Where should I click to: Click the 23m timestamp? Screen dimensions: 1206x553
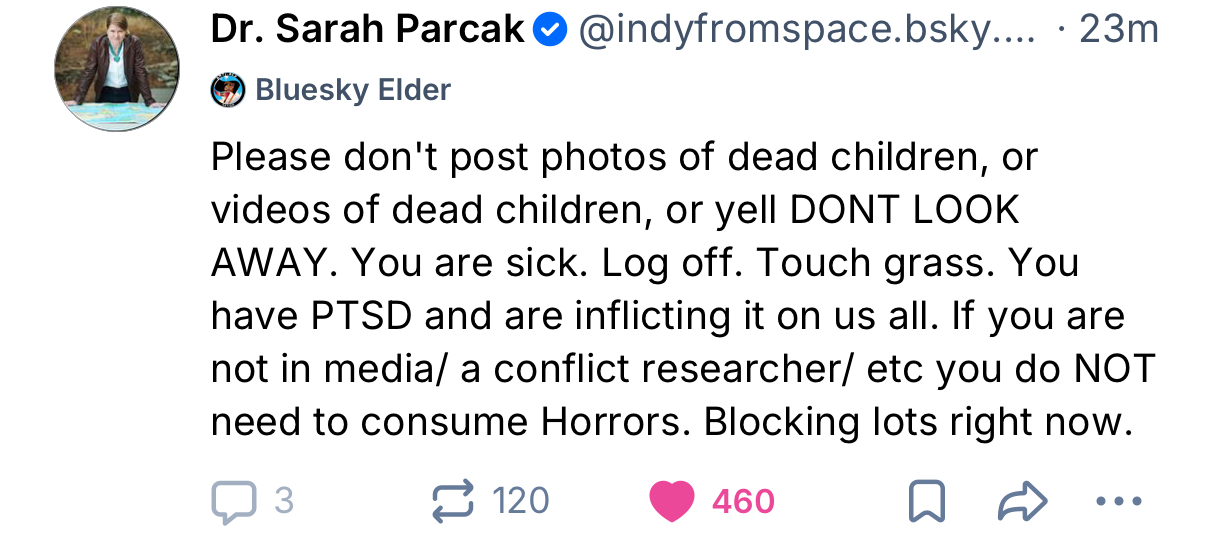coord(1119,31)
